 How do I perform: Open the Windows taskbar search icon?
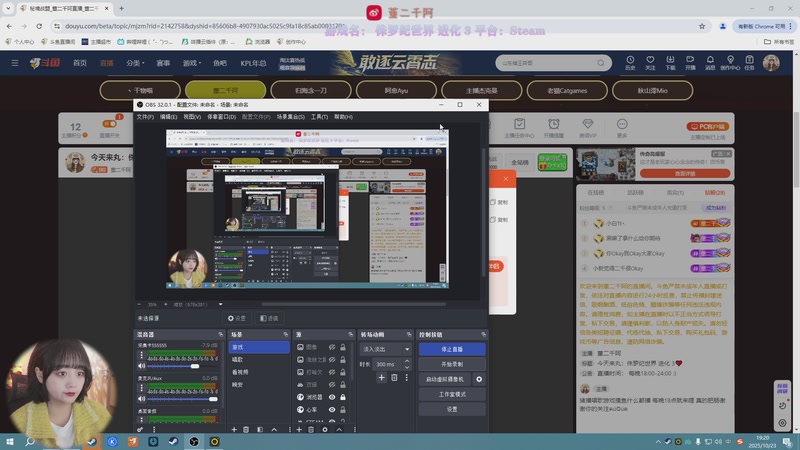[30, 441]
